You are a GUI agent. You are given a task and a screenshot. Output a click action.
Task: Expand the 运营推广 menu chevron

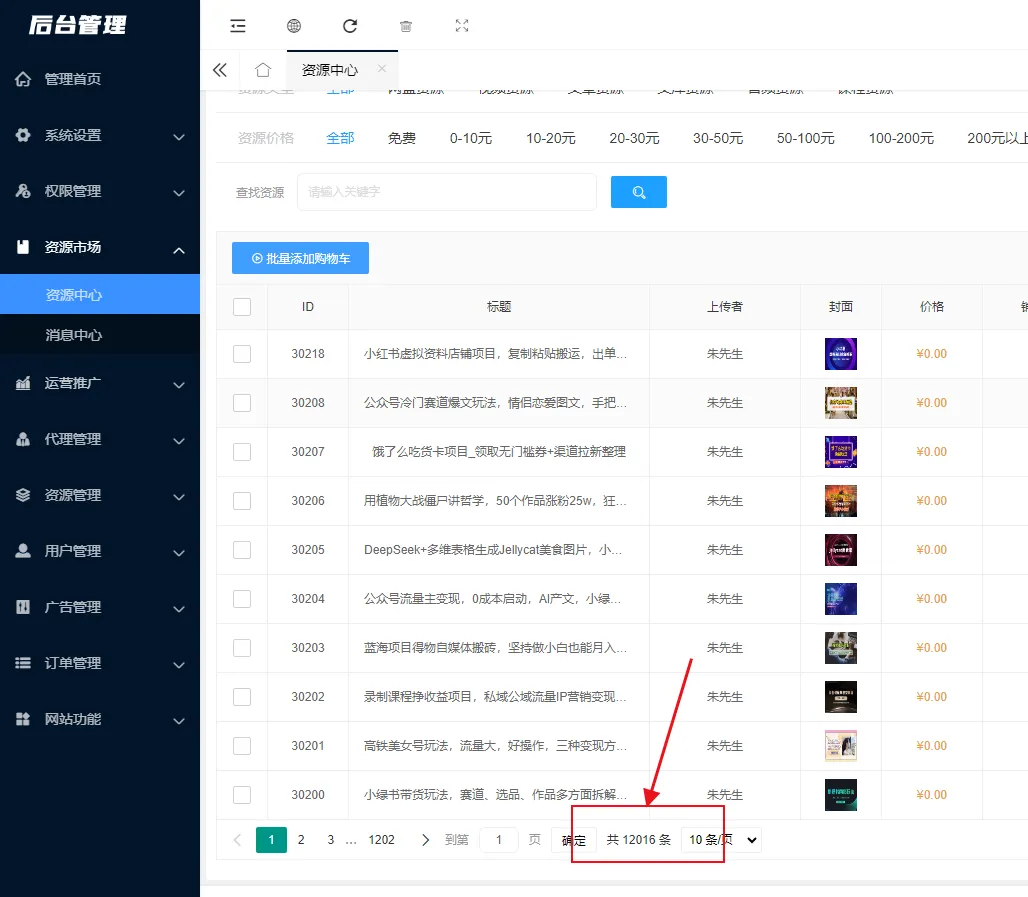point(178,385)
